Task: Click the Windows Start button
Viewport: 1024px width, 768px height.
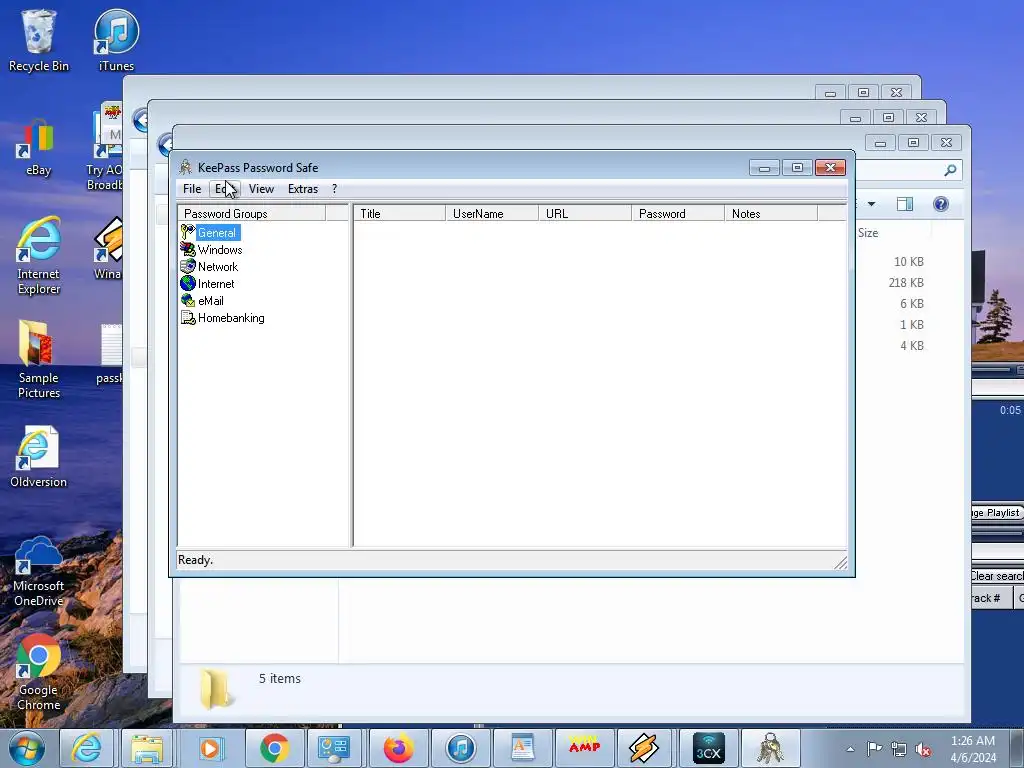Action: [x=26, y=748]
